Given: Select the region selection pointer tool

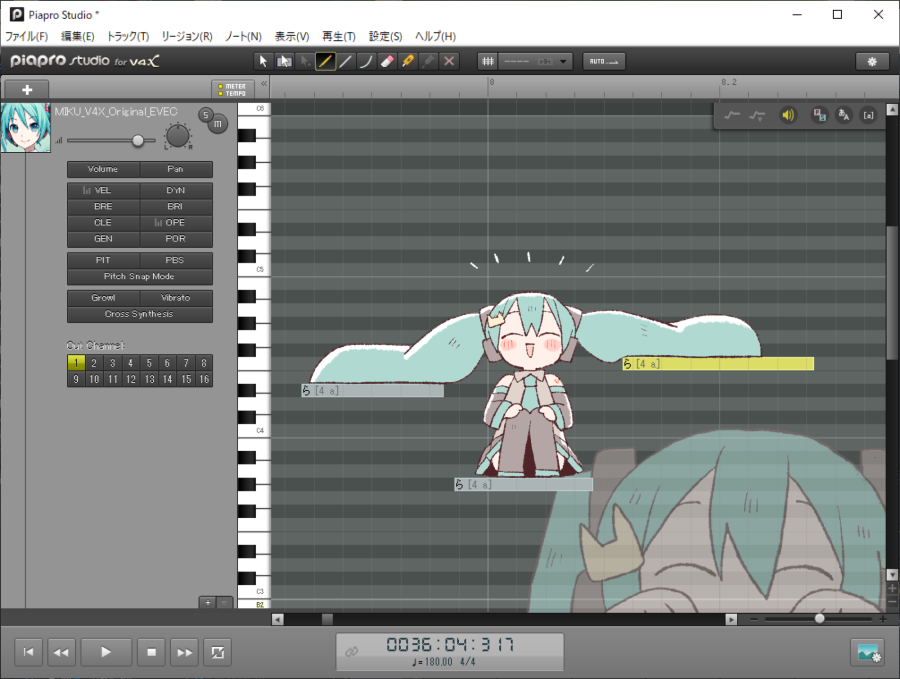Looking at the screenshot, I should (284, 61).
